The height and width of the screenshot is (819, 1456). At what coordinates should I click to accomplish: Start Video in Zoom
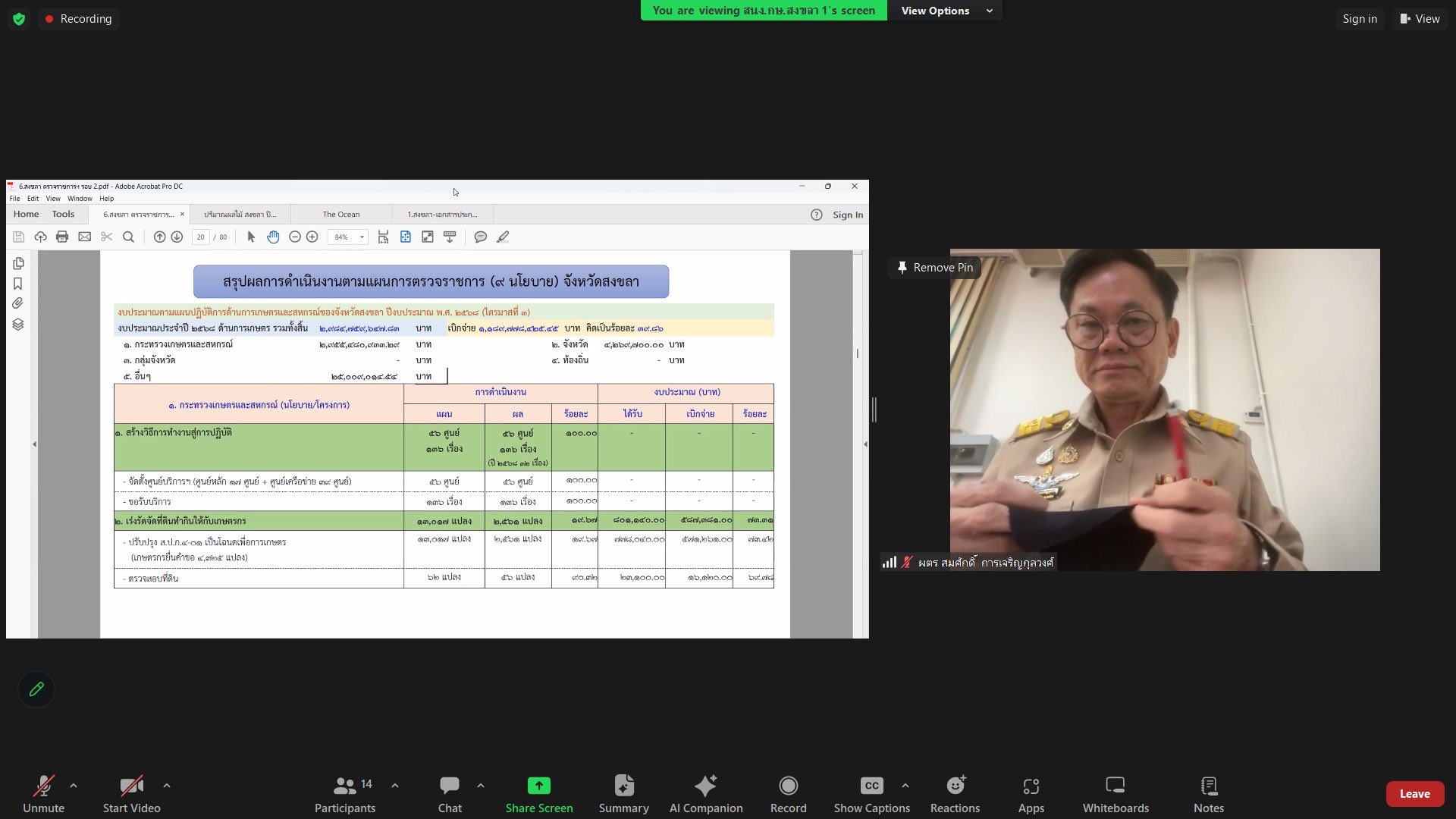(x=131, y=794)
